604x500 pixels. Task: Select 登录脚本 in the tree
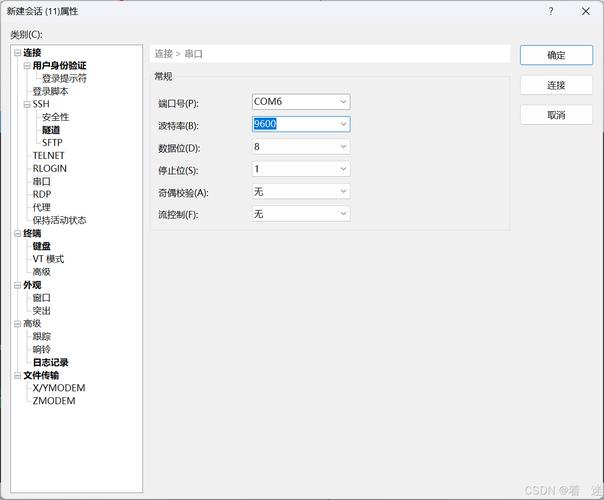point(50,91)
